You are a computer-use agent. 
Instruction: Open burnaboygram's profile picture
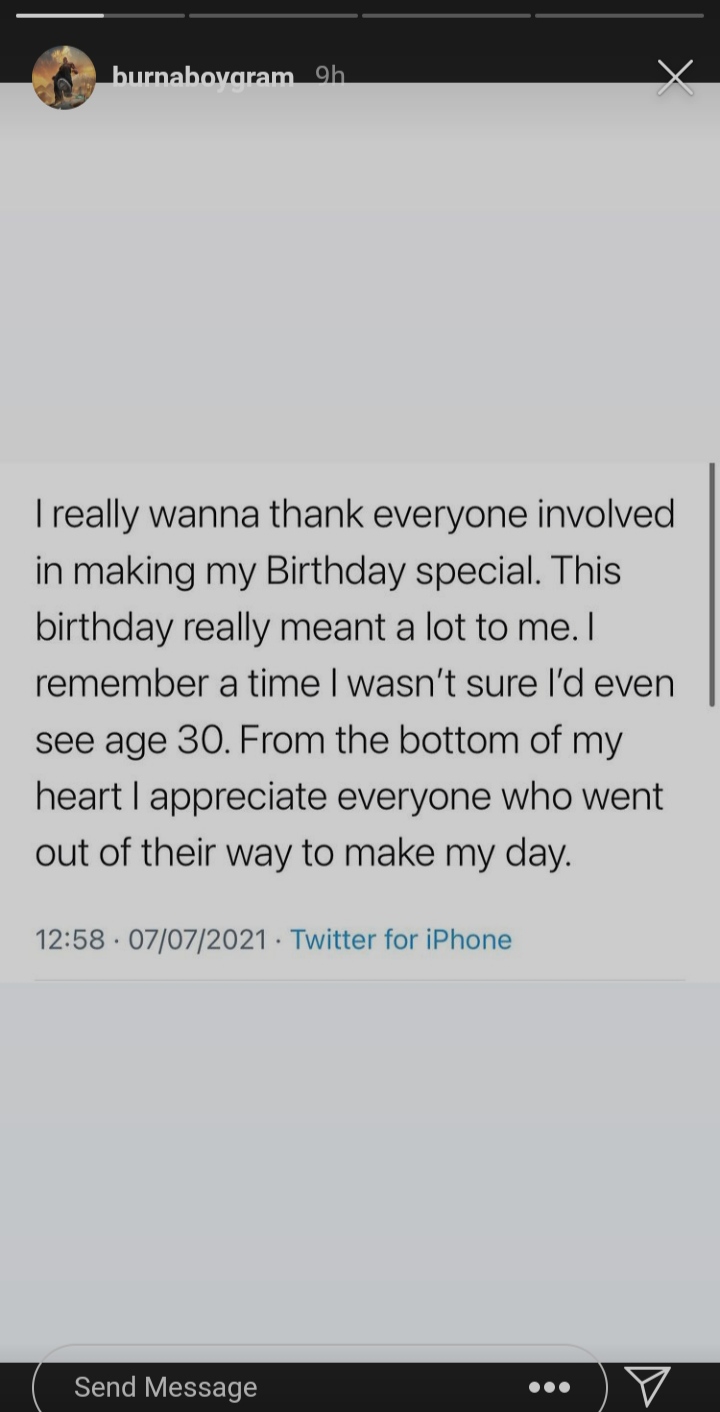pyautogui.click(x=64, y=77)
